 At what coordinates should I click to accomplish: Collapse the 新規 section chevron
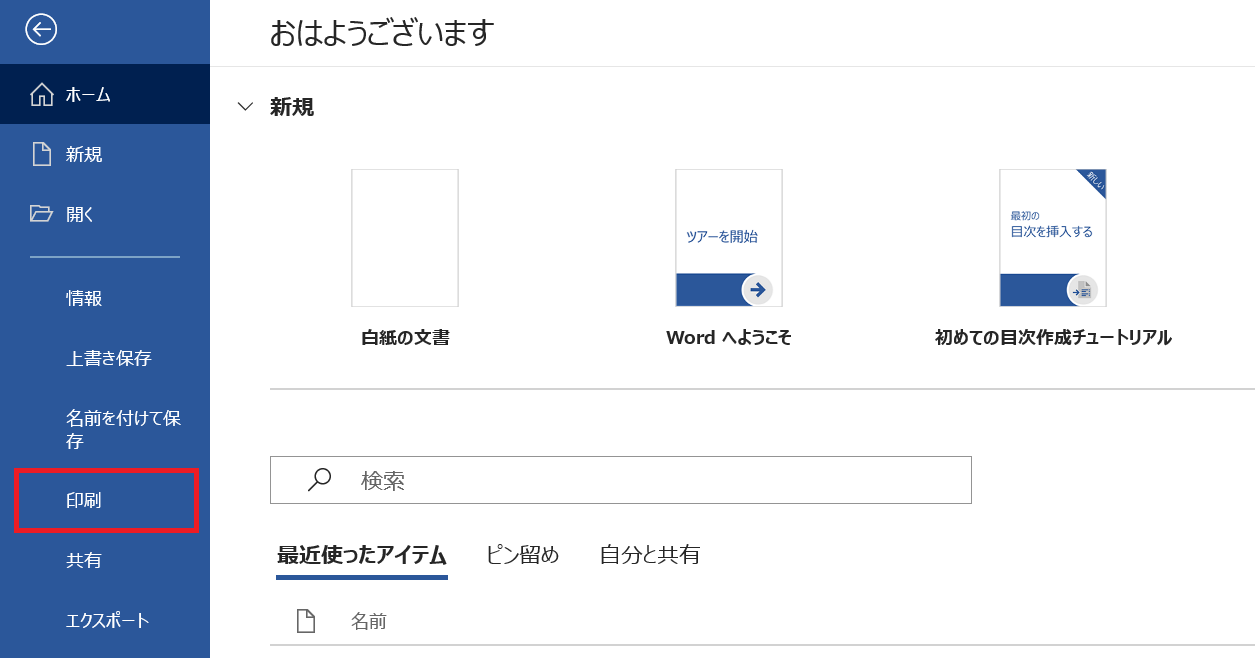click(x=245, y=107)
